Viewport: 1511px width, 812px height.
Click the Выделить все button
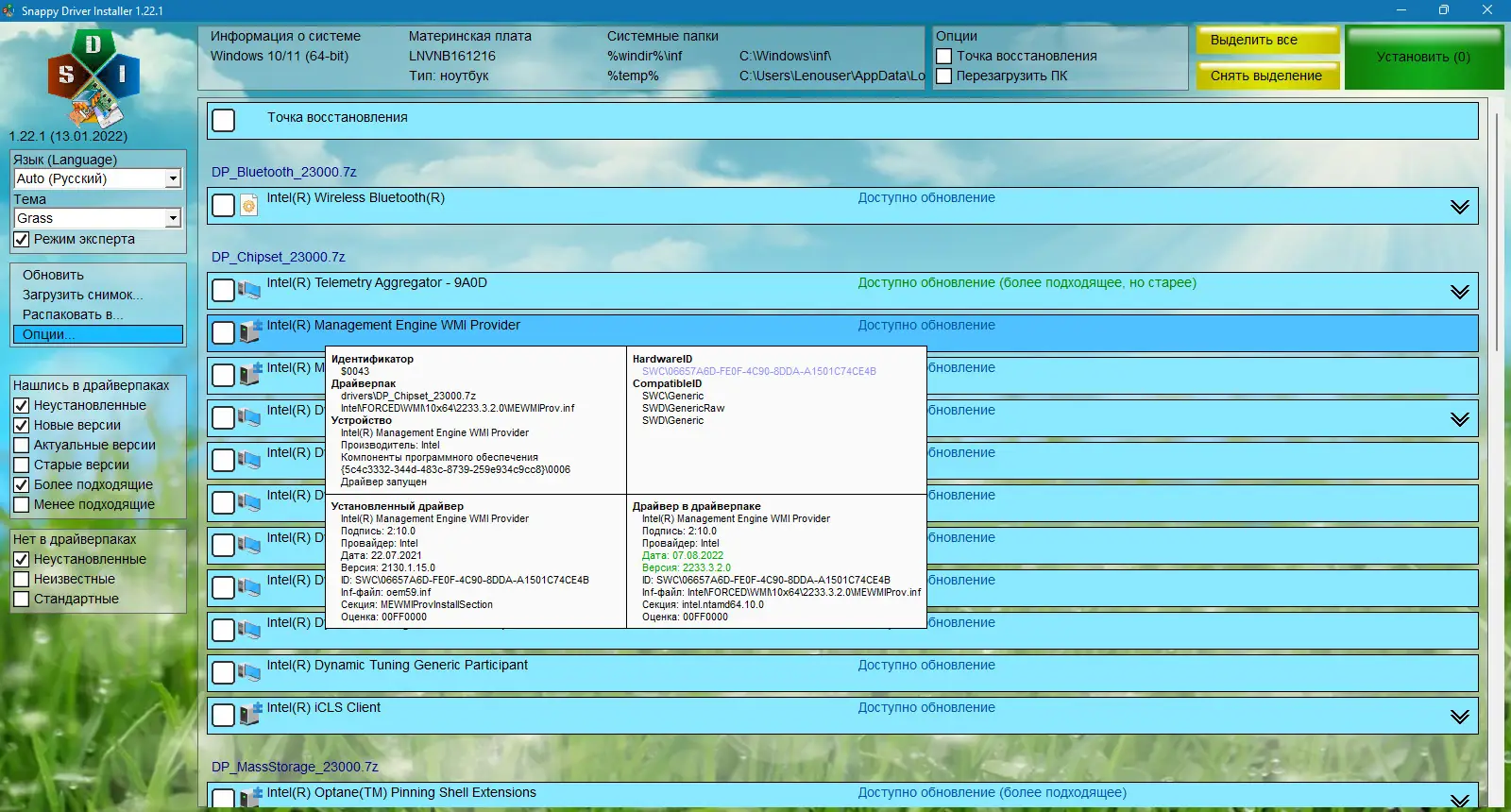[1268, 41]
